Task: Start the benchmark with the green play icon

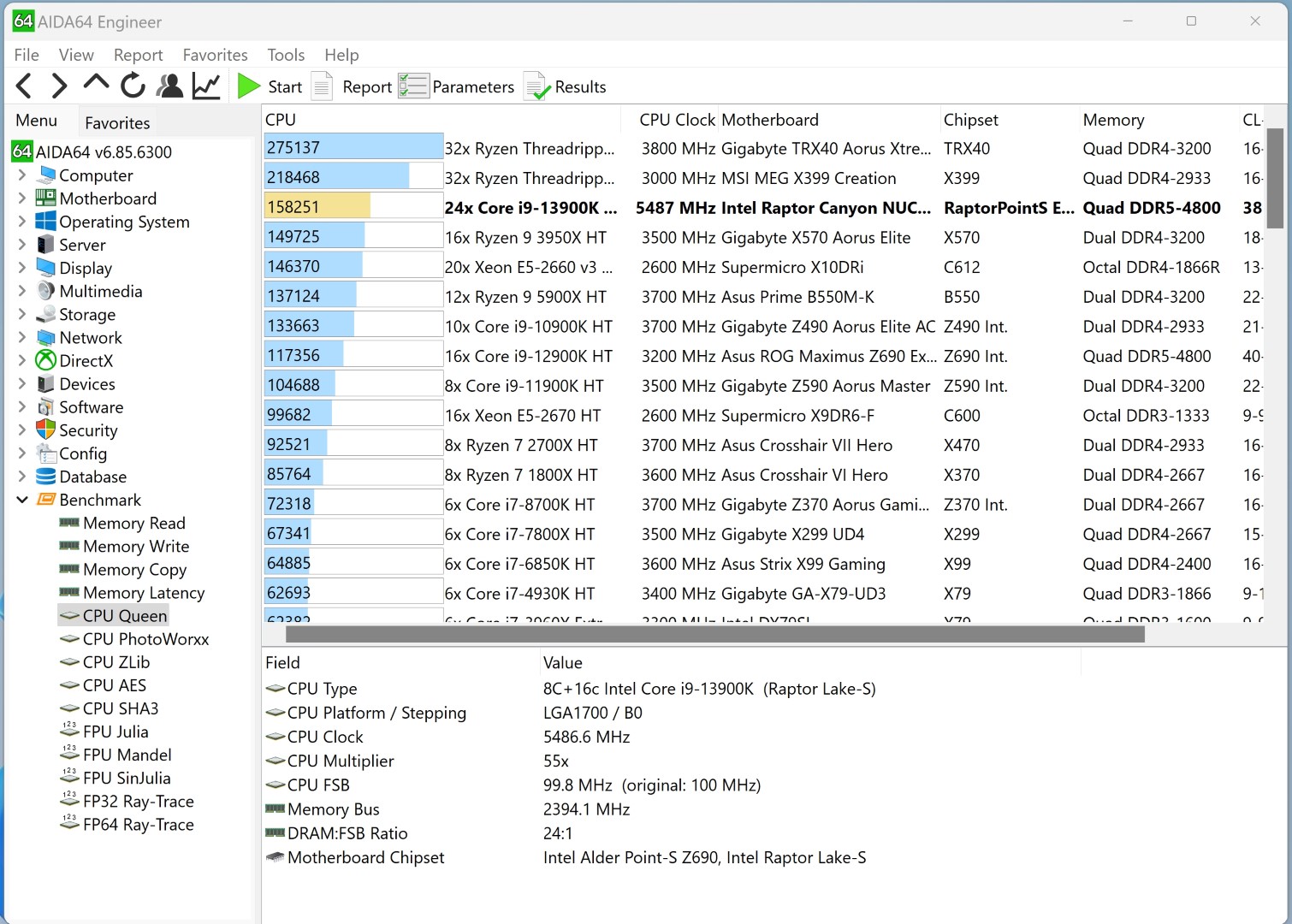Action: coord(249,86)
